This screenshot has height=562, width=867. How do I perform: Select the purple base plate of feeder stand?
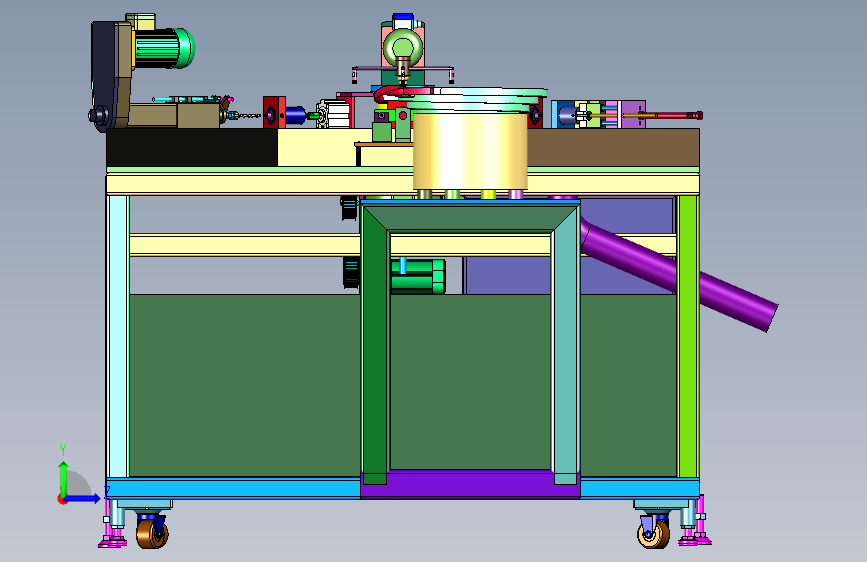(470, 485)
